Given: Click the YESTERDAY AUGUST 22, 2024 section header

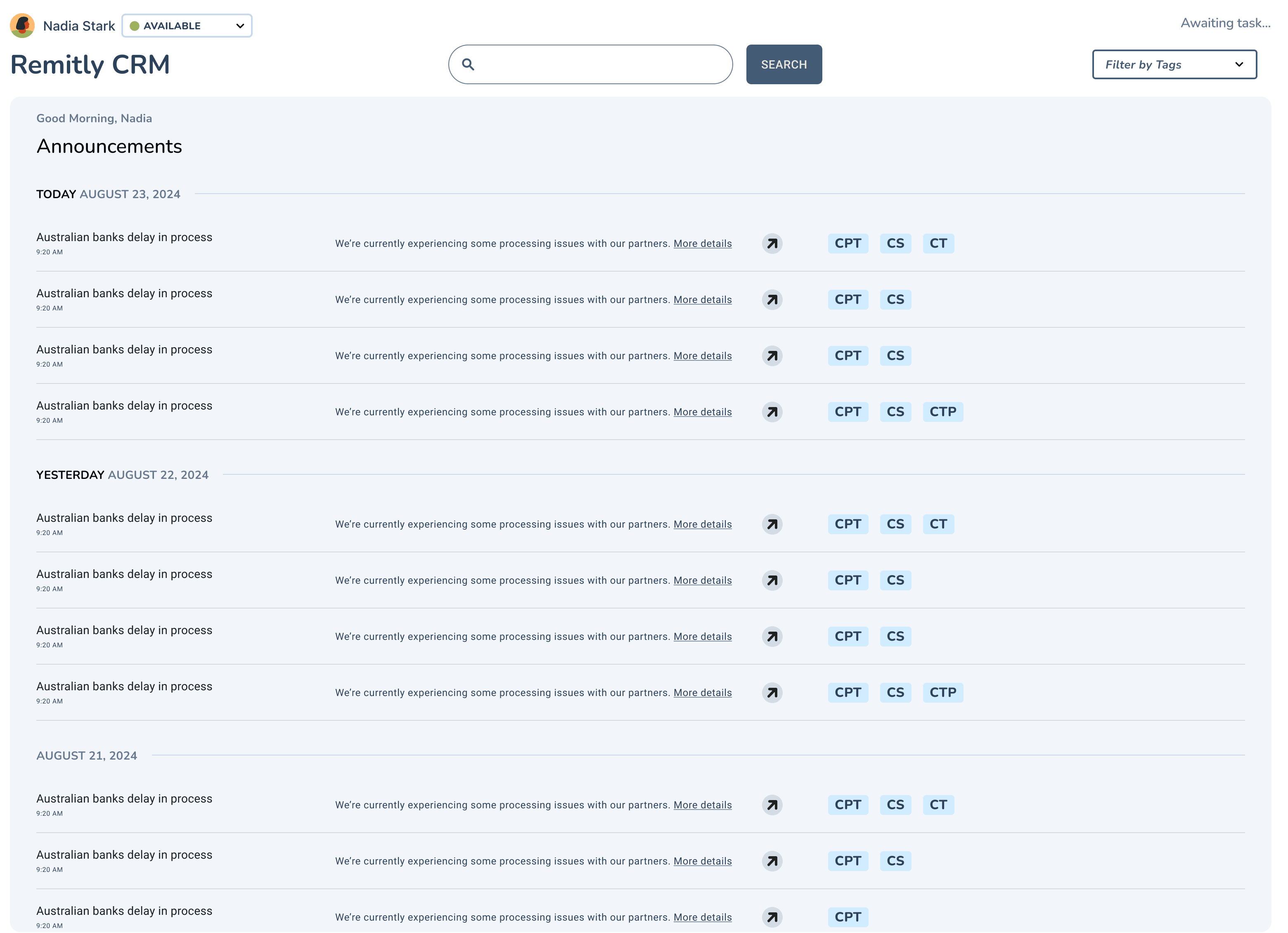Looking at the screenshot, I should [x=122, y=475].
